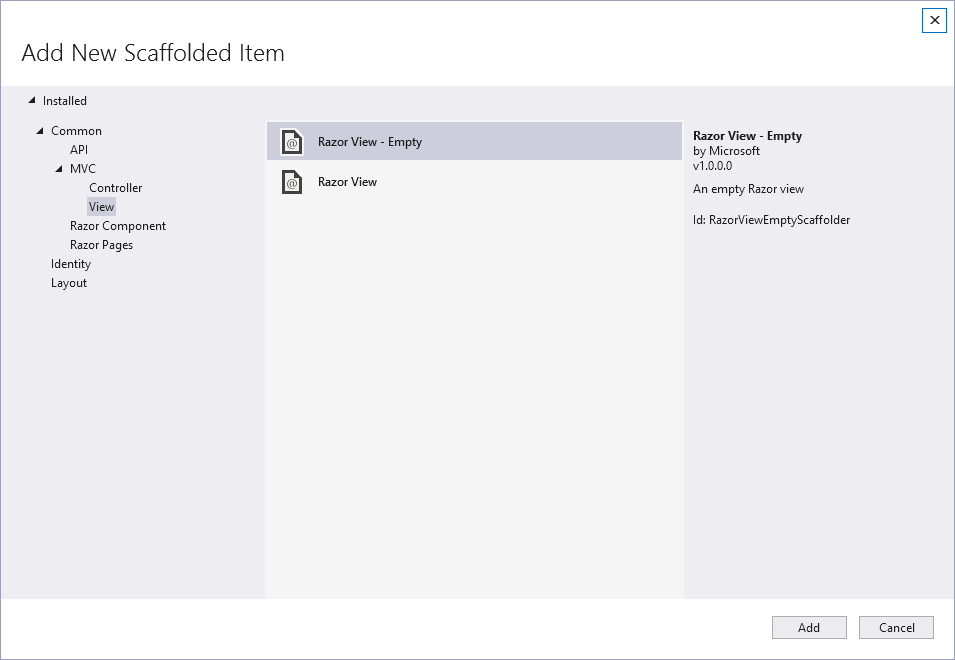Click the Installed label
Viewport: 955px width, 660px height.
point(65,101)
